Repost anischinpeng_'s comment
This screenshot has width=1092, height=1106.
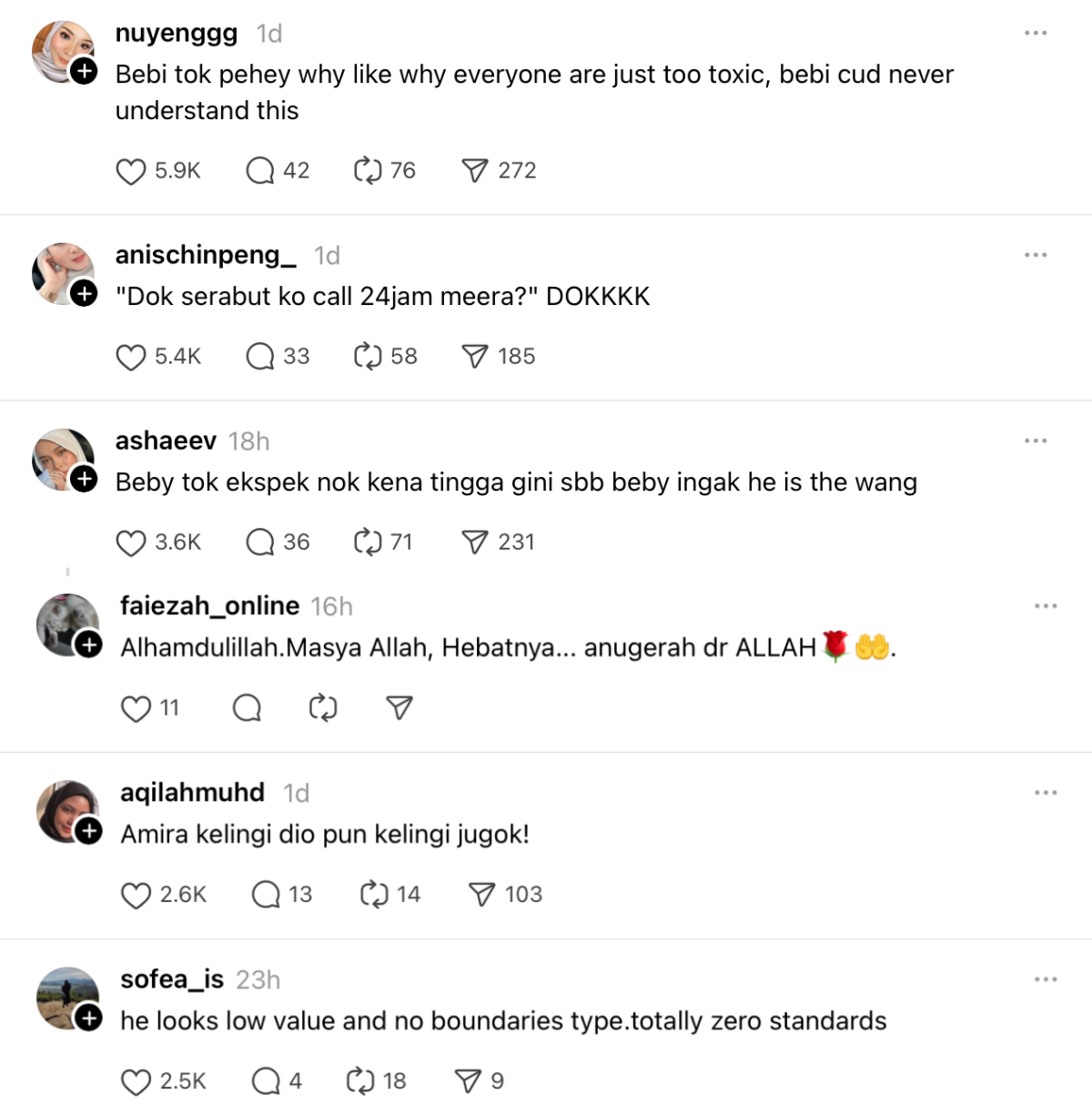[x=368, y=357]
